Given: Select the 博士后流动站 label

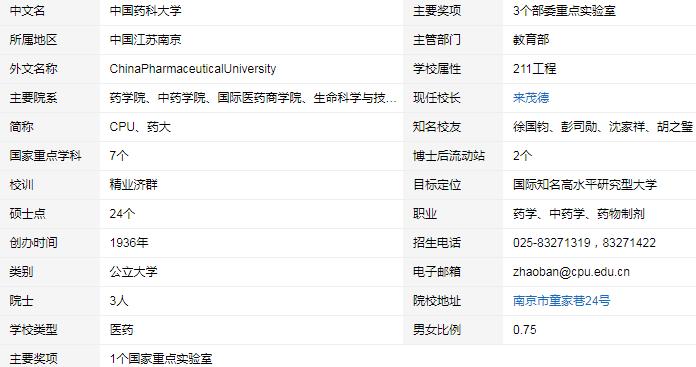Looking at the screenshot, I should coord(449,155).
